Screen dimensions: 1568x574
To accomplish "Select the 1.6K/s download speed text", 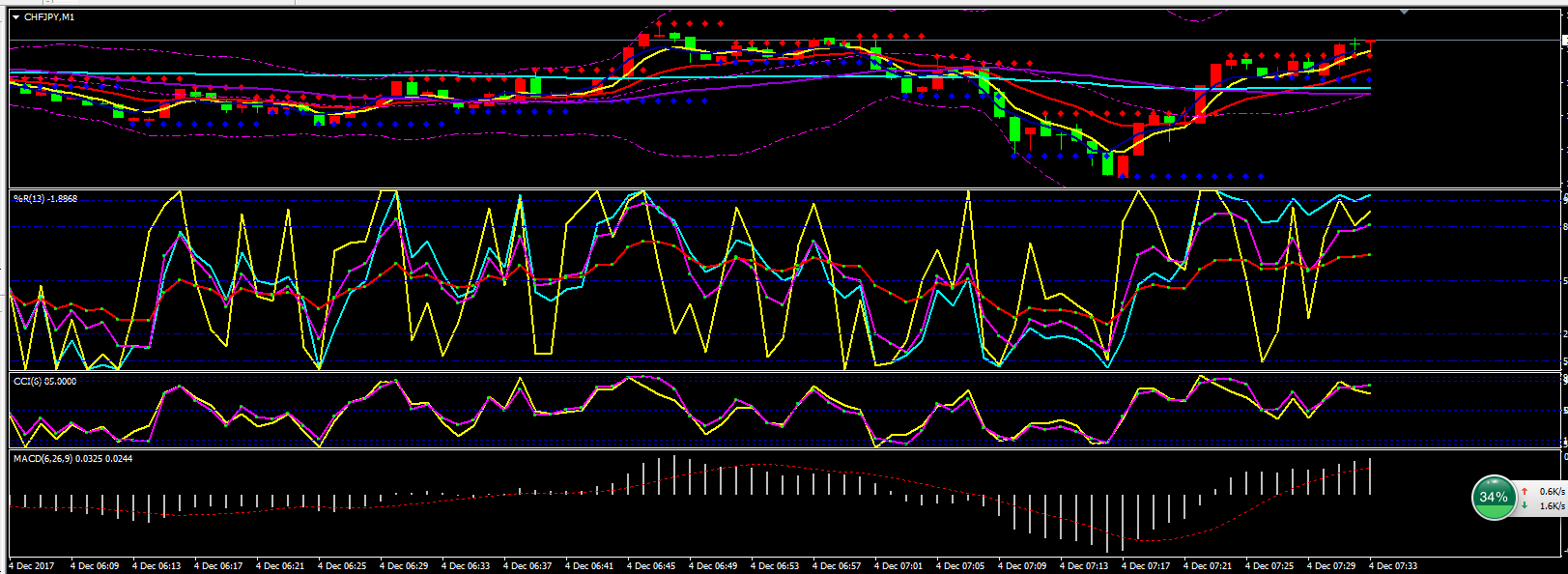I will tap(1552, 505).
